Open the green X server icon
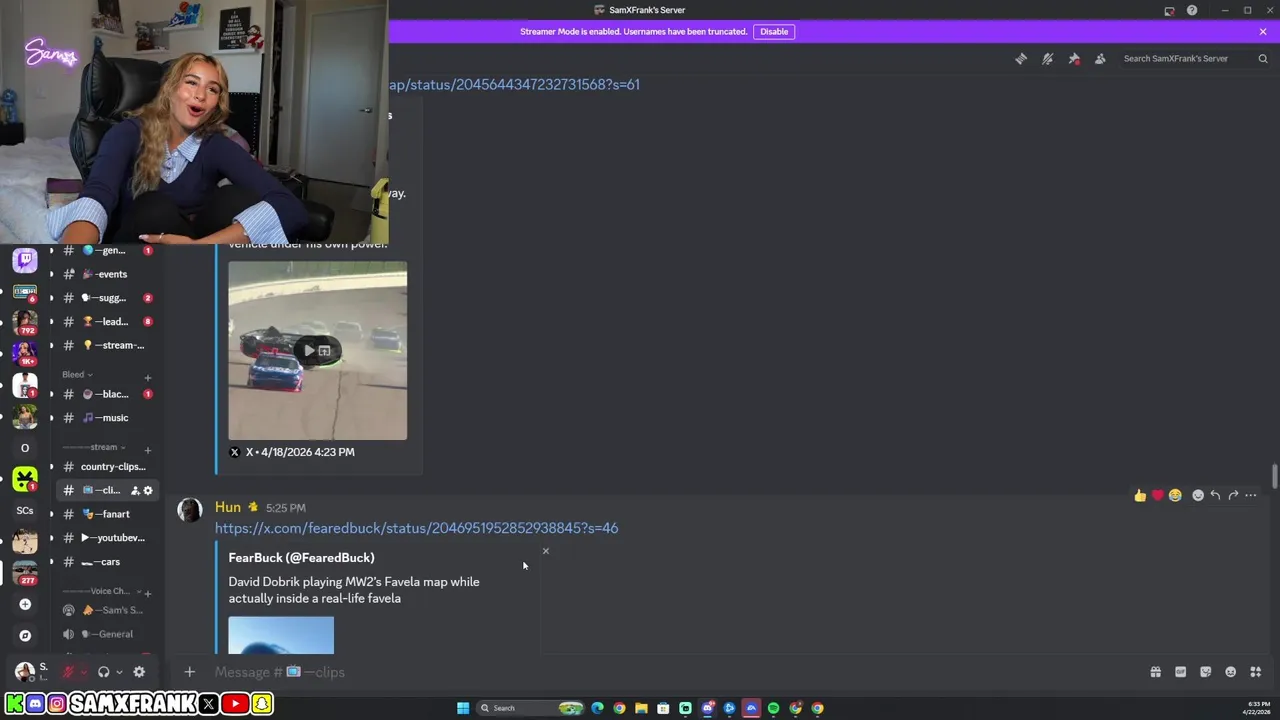Viewport: 1280px width, 720px height. pos(25,479)
